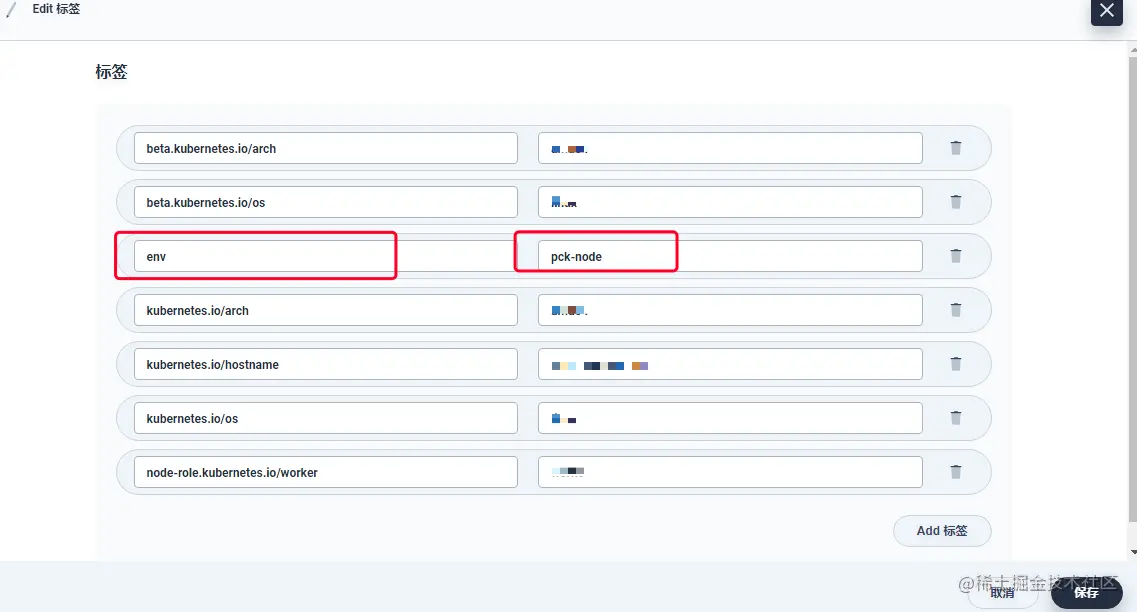Close the Edit 标签 dialog
The width and height of the screenshot is (1137, 612).
(x=1107, y=11)
